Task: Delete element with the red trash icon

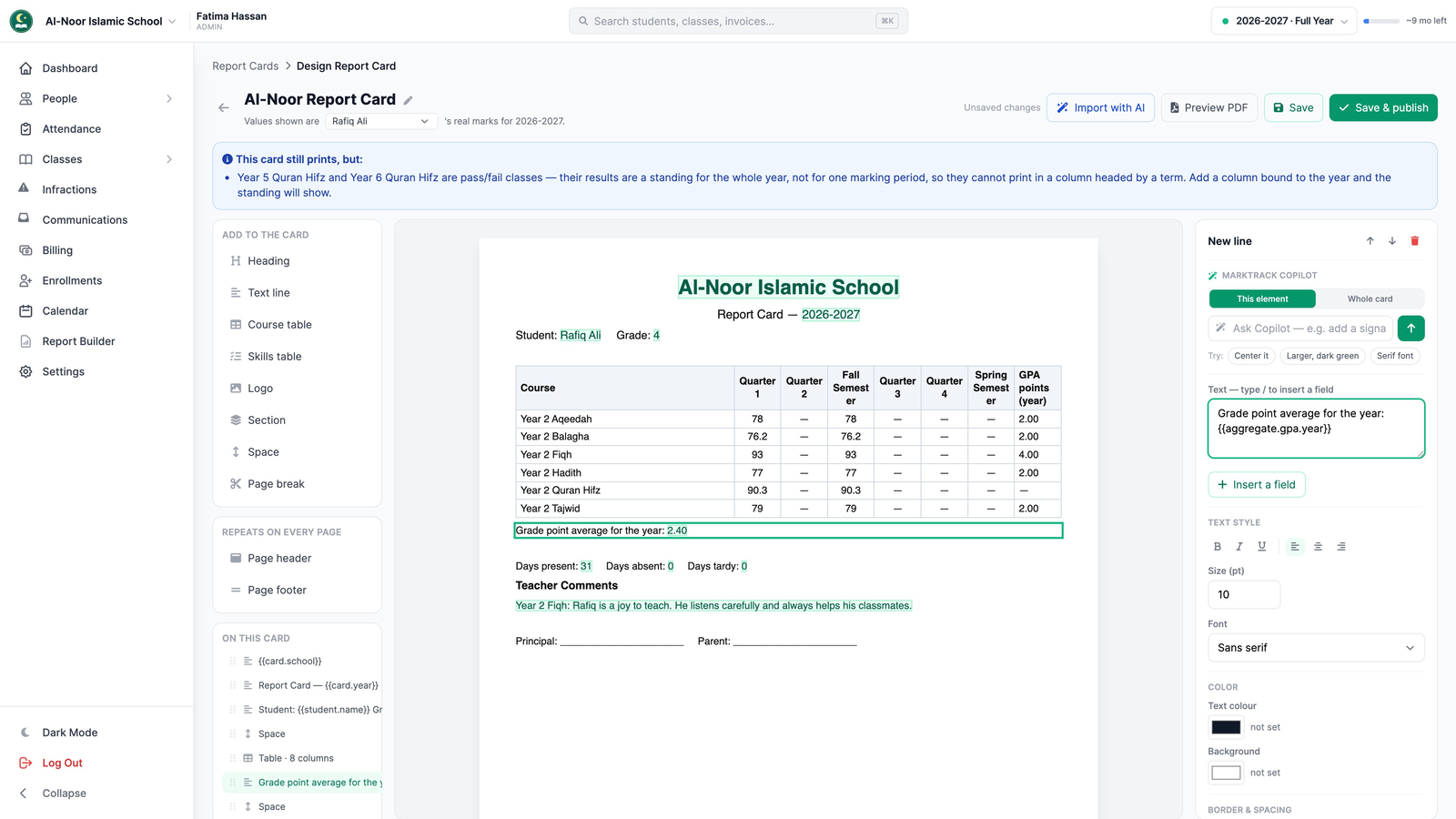Action: click(x=1415, y=241)
